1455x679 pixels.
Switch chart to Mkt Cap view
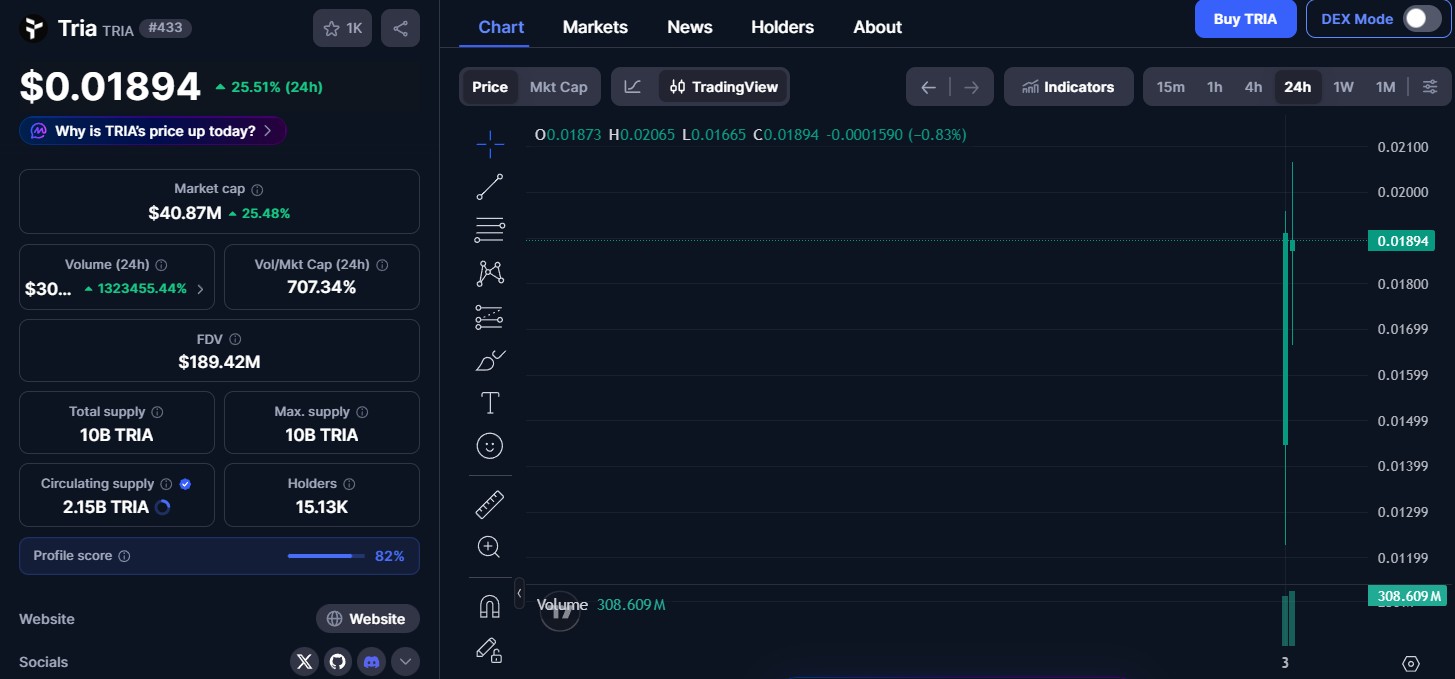click(x=558, y=87)
